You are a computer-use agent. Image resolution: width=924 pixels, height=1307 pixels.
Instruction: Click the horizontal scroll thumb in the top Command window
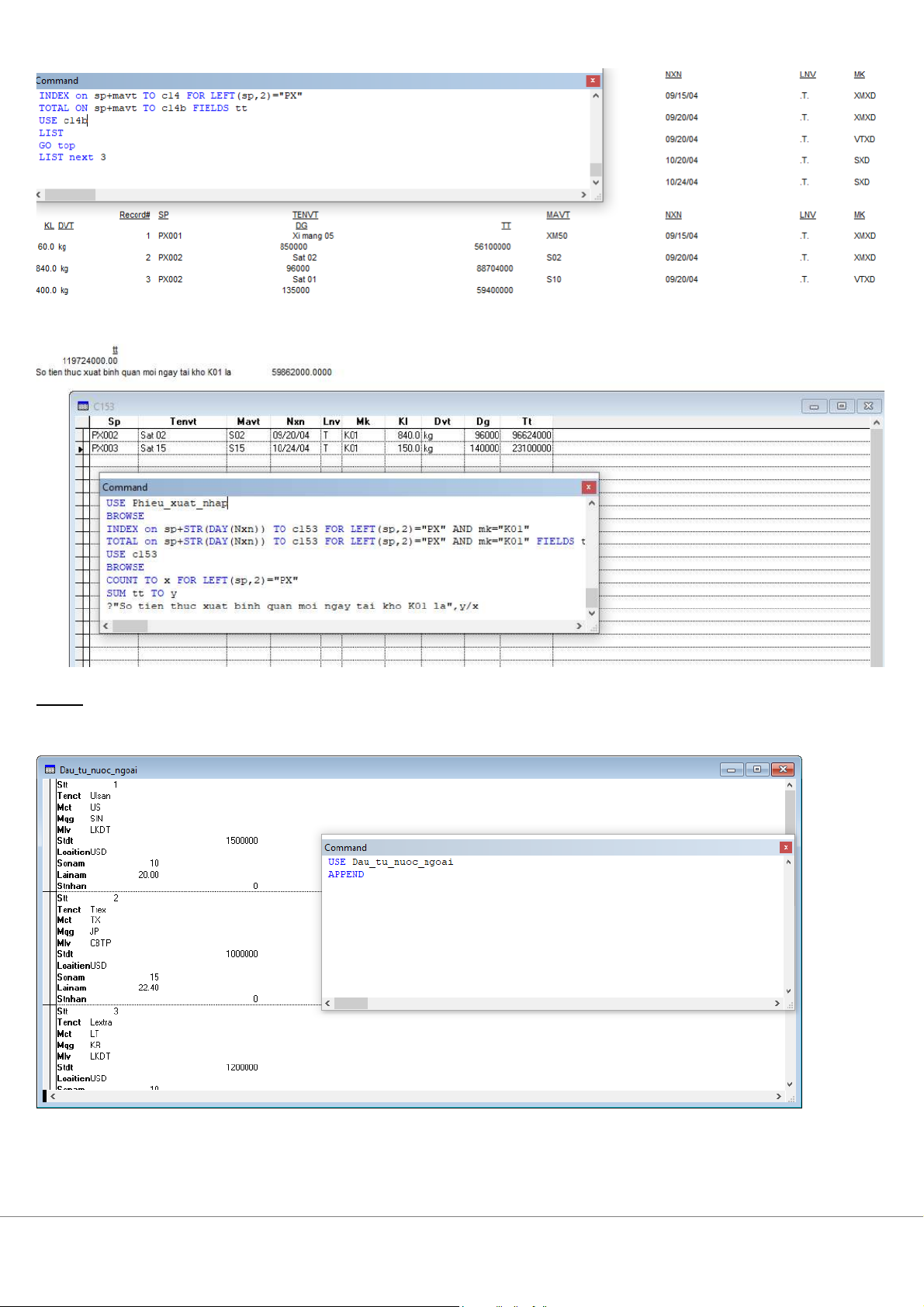[70, 195]
